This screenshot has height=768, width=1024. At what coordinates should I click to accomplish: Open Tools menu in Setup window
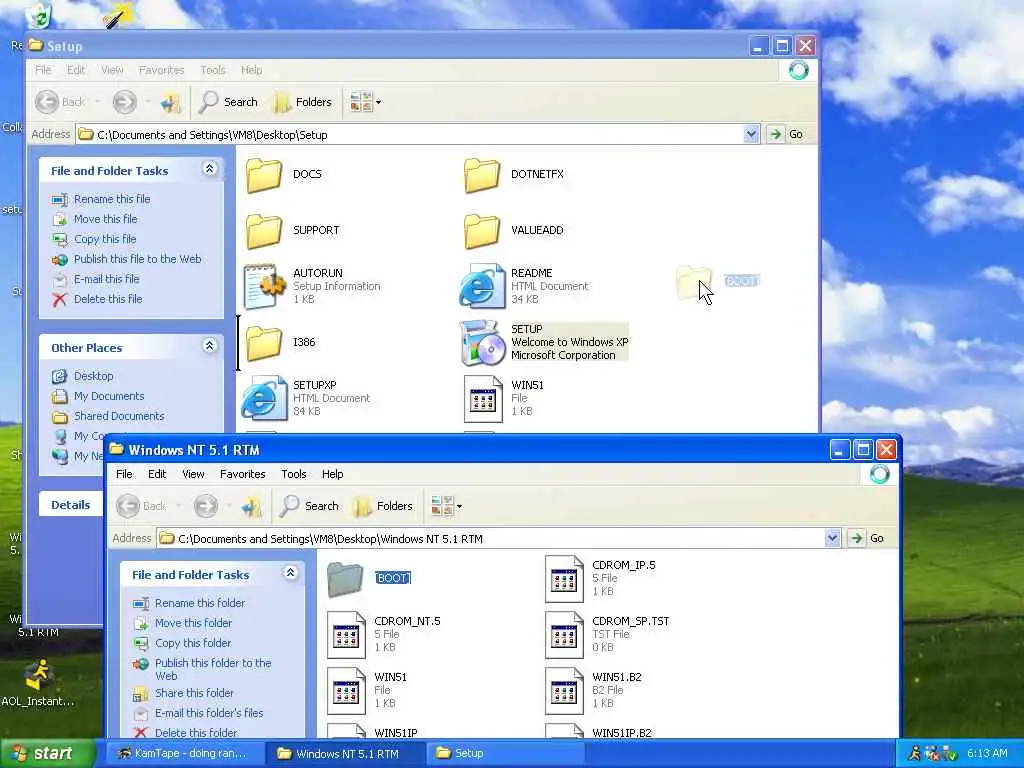pos(213,70)
